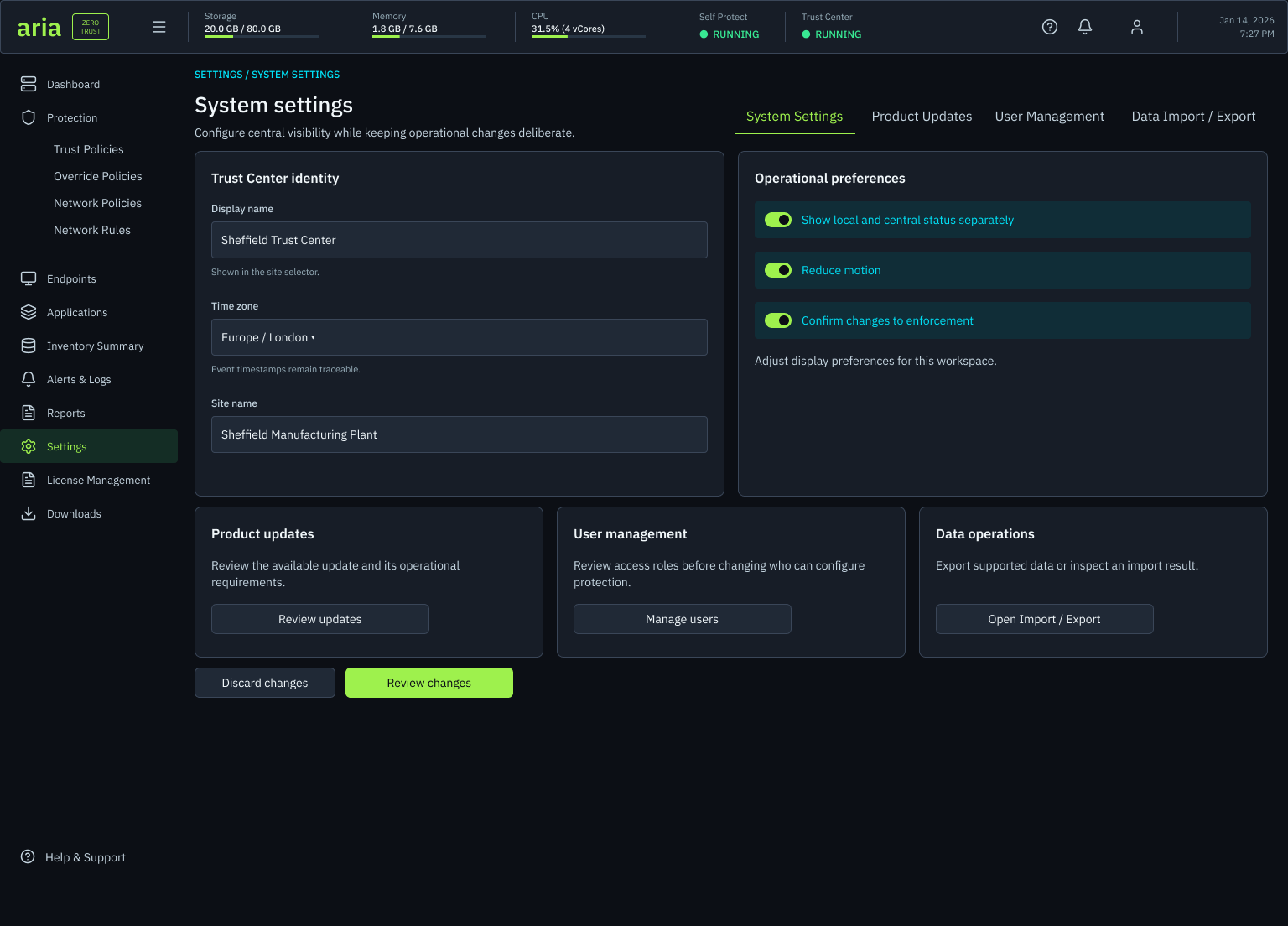Click the Manage users button
Image resolution: width=1288 pixels, height=926 pixels.
(x=683, y=619)
